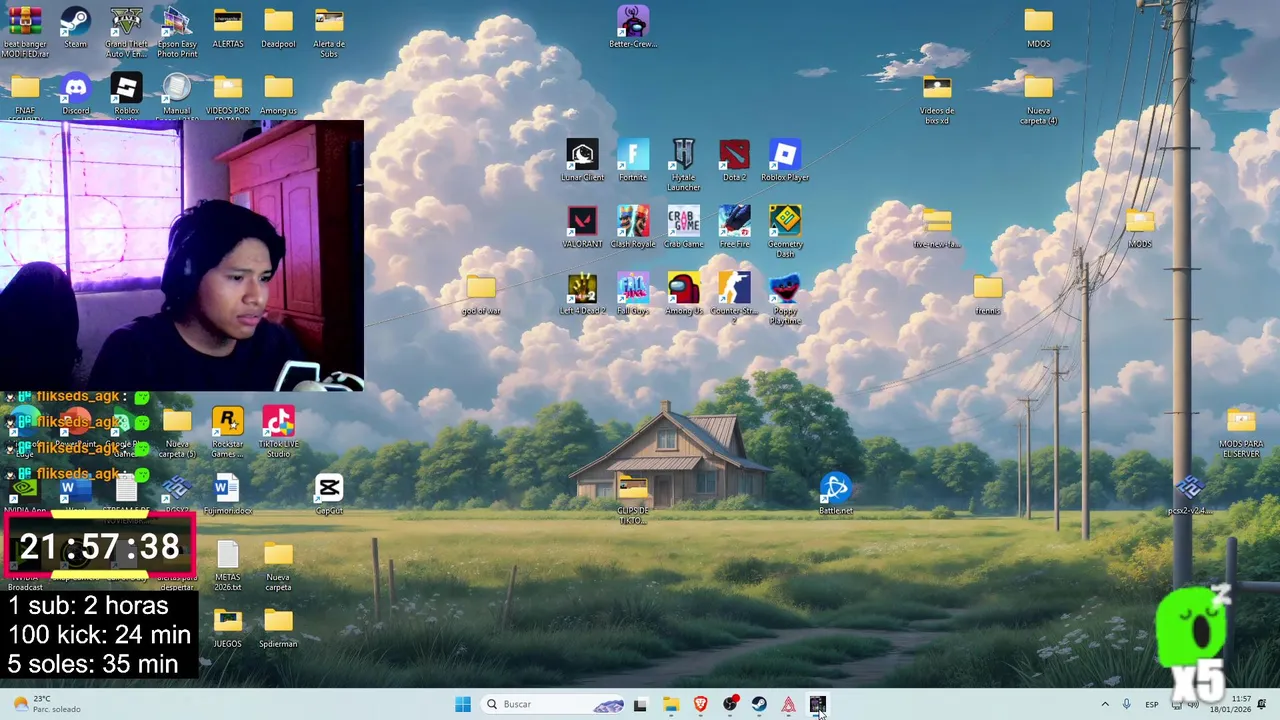Open the ALERTAS folder
Screen dimensions: 1280x720
coord(228,28)
